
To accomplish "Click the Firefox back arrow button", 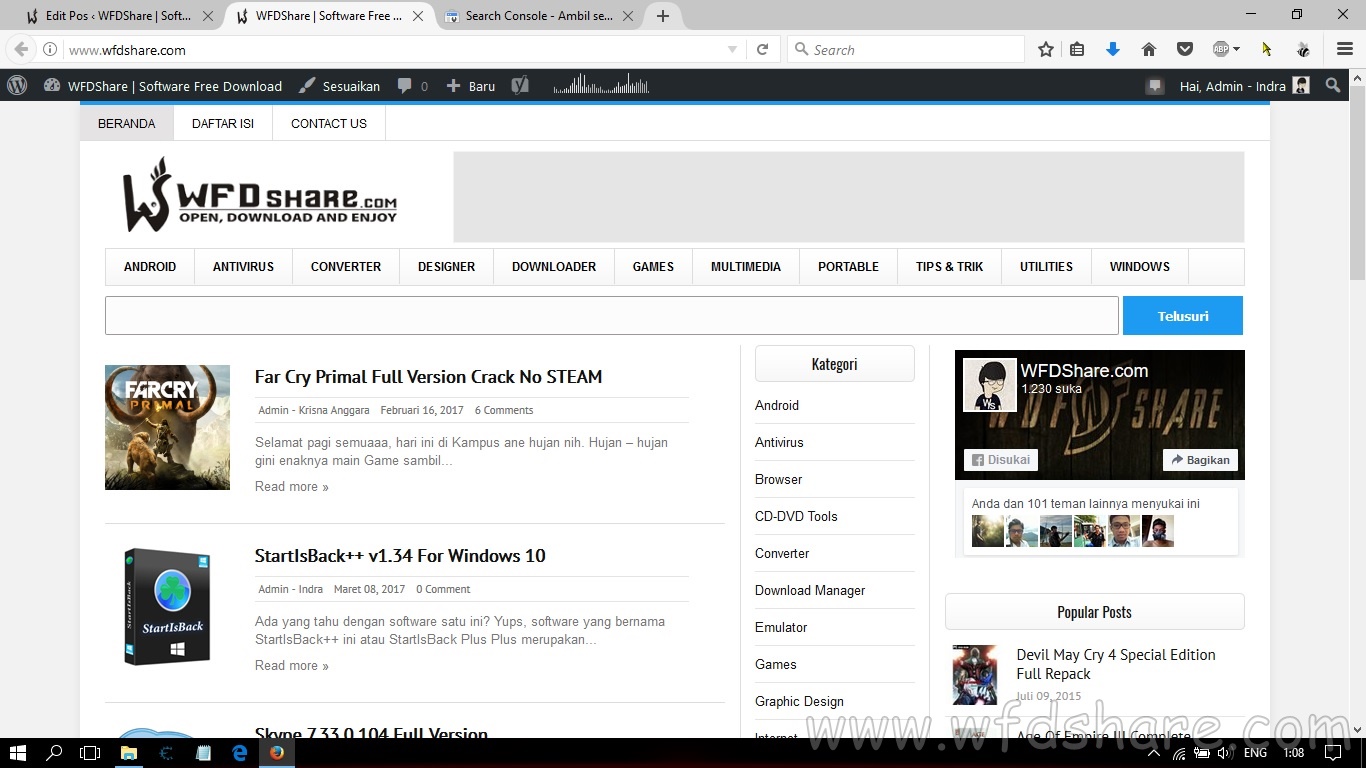I will click(21, 49).
